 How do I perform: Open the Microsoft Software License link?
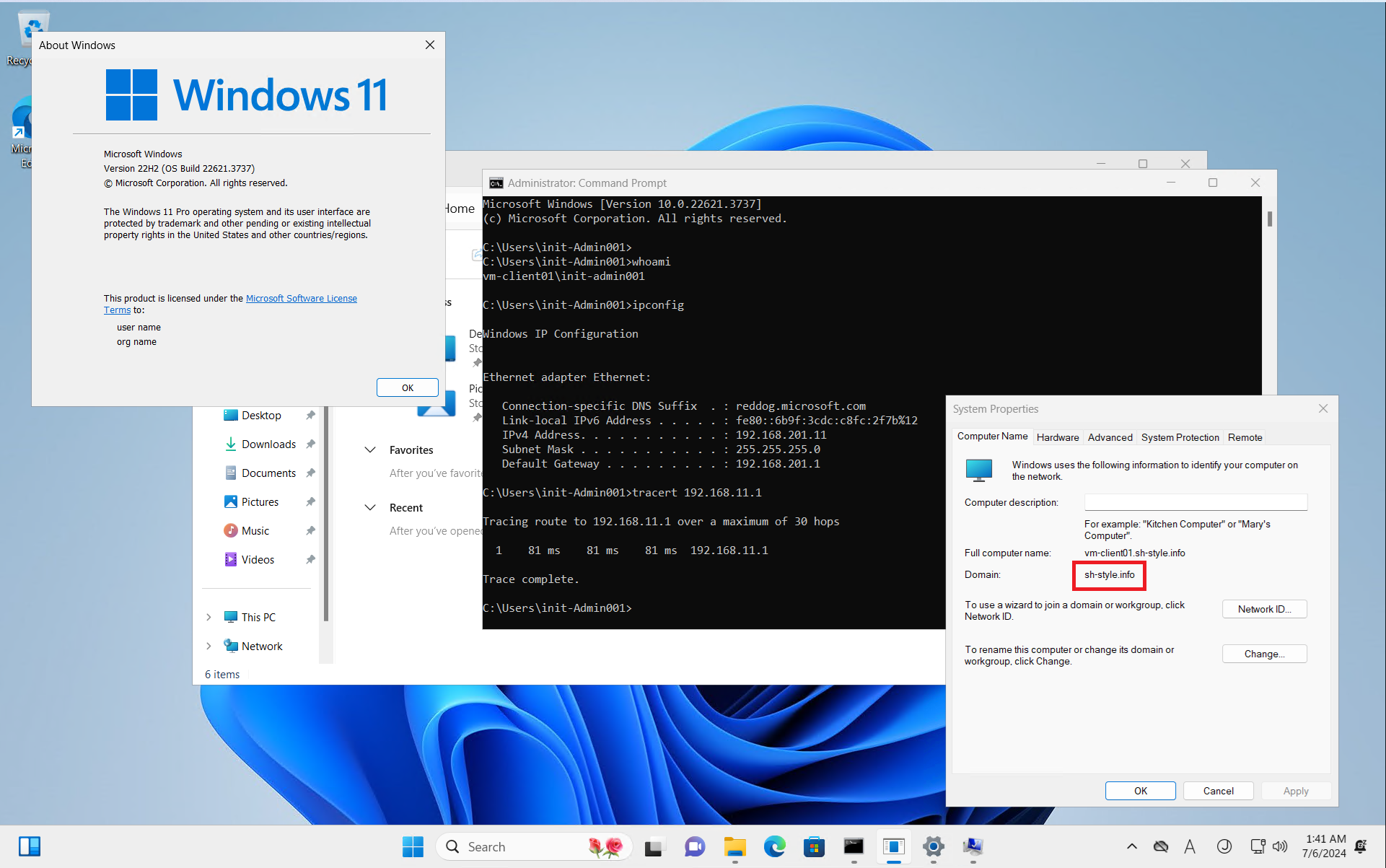[x=301, y=298]
